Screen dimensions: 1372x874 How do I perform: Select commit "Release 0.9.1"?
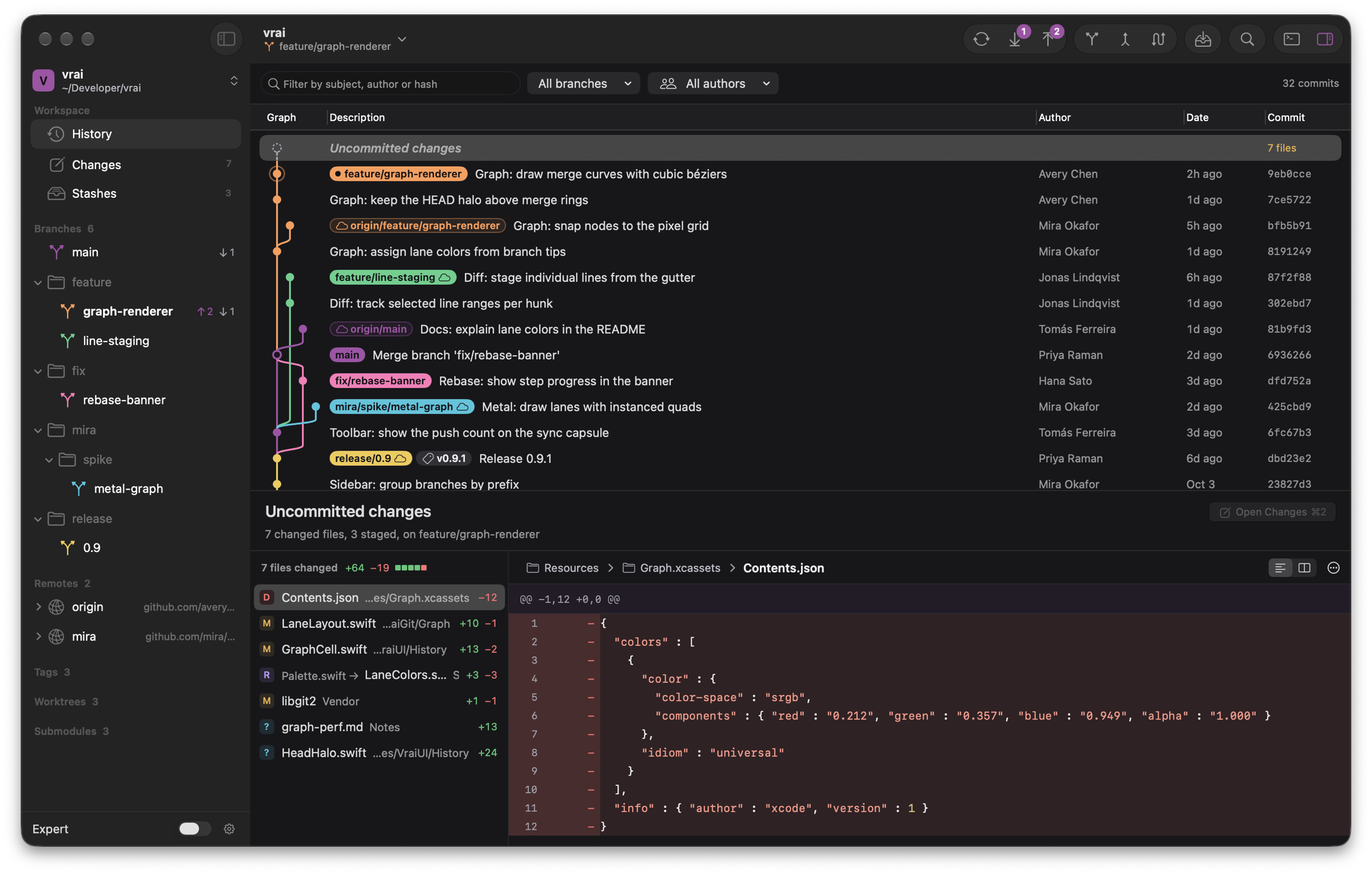click(800, 459)
